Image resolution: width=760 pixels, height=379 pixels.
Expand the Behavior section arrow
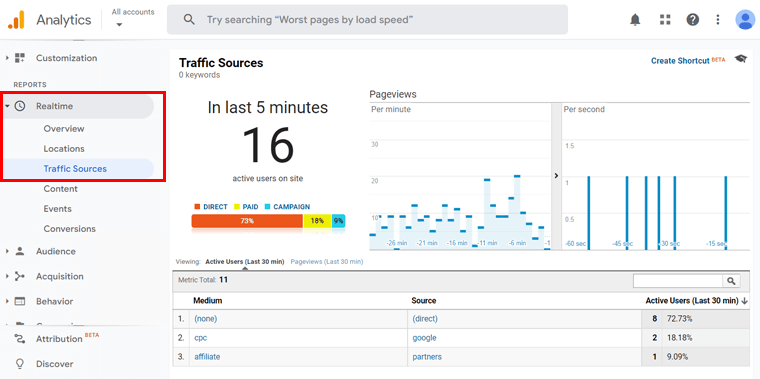(x=7, y=301)
